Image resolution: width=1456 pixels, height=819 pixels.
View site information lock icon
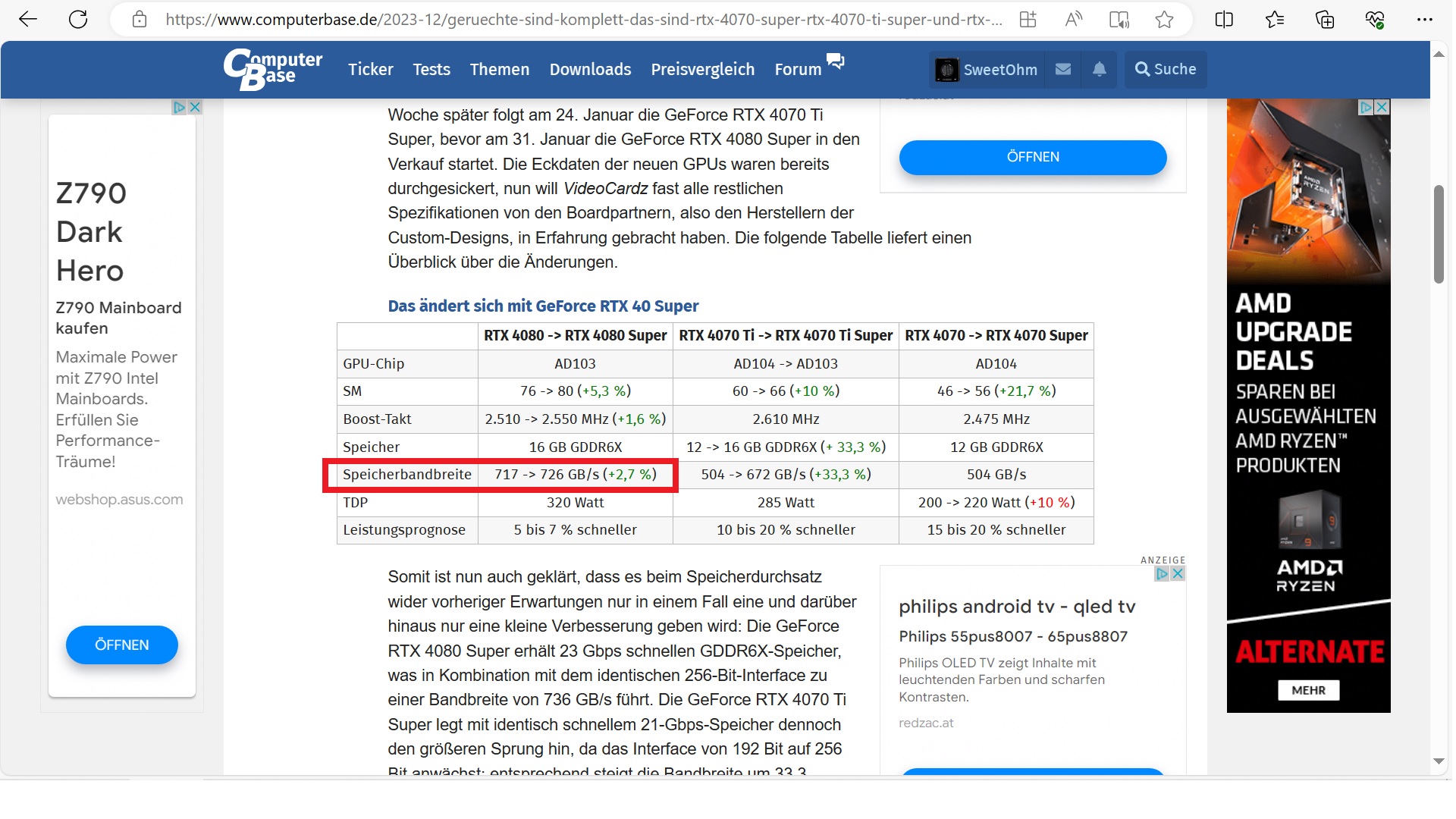pos(140,20)
